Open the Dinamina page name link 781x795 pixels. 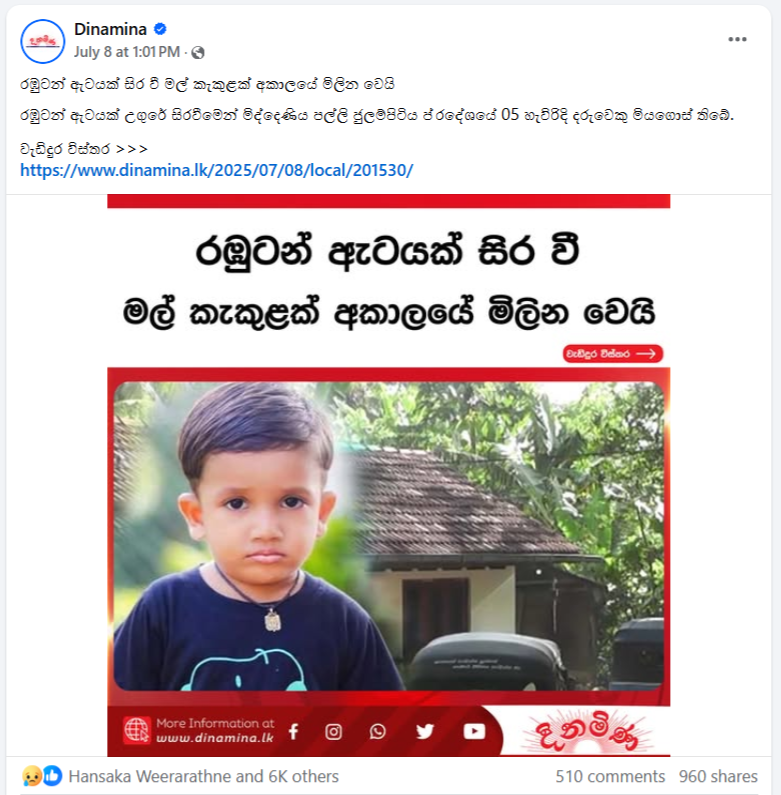(x=110, y=29)
